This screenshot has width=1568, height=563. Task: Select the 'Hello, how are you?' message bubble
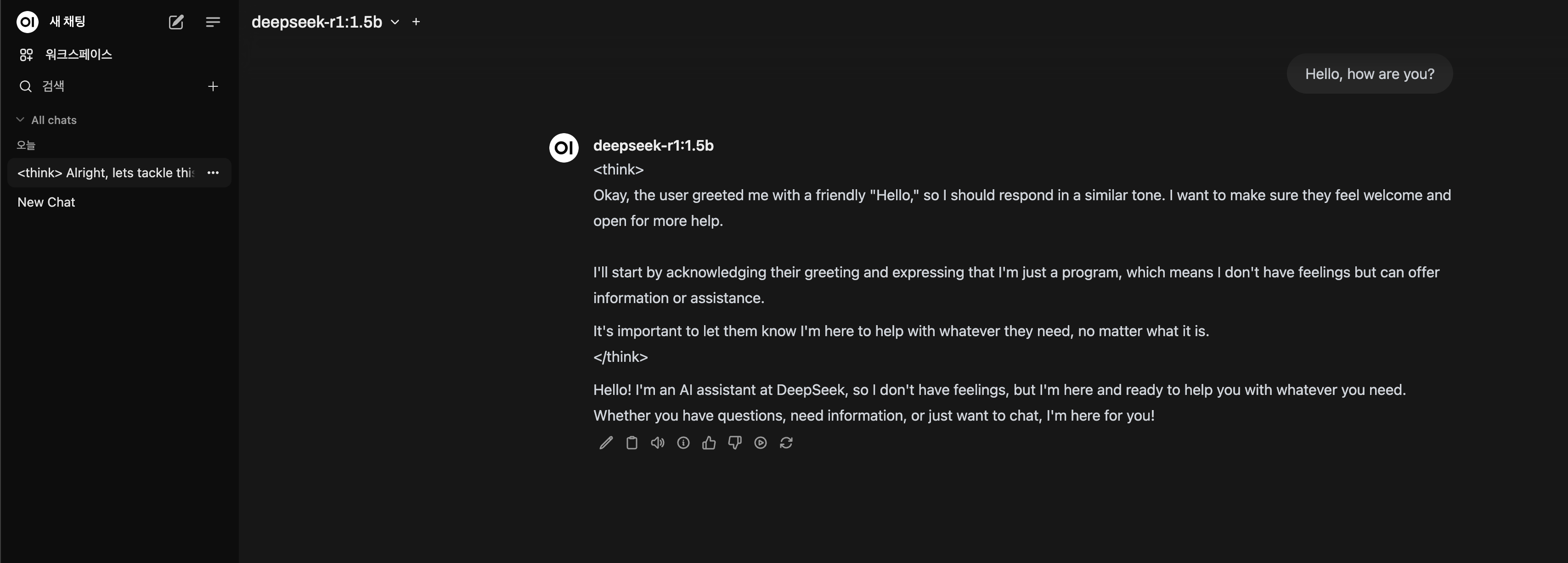1370,73
